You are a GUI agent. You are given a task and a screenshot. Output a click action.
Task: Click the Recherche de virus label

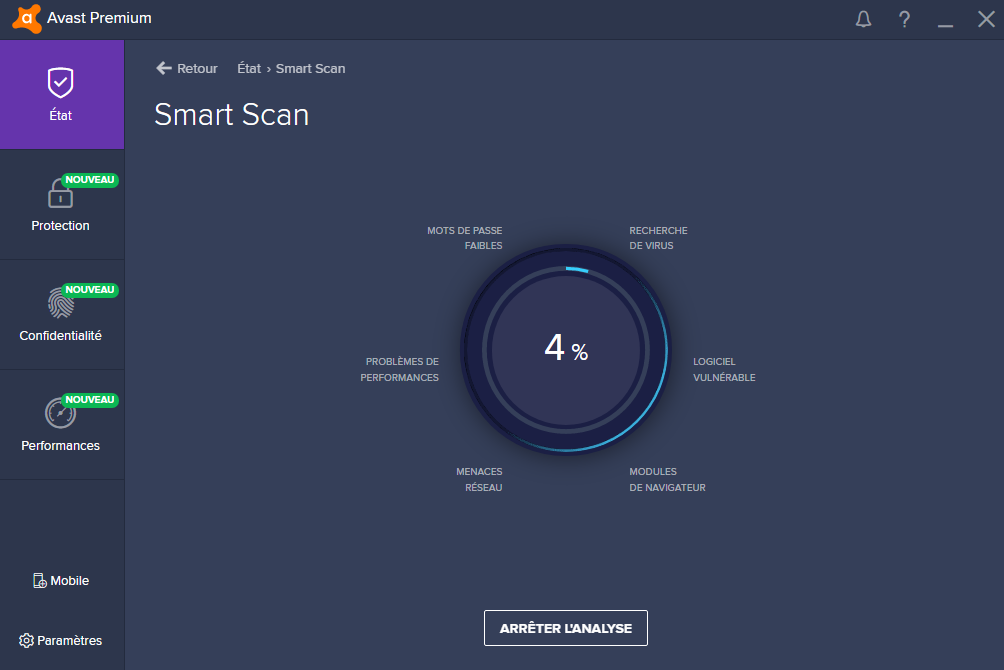click(x=658, y=238)
